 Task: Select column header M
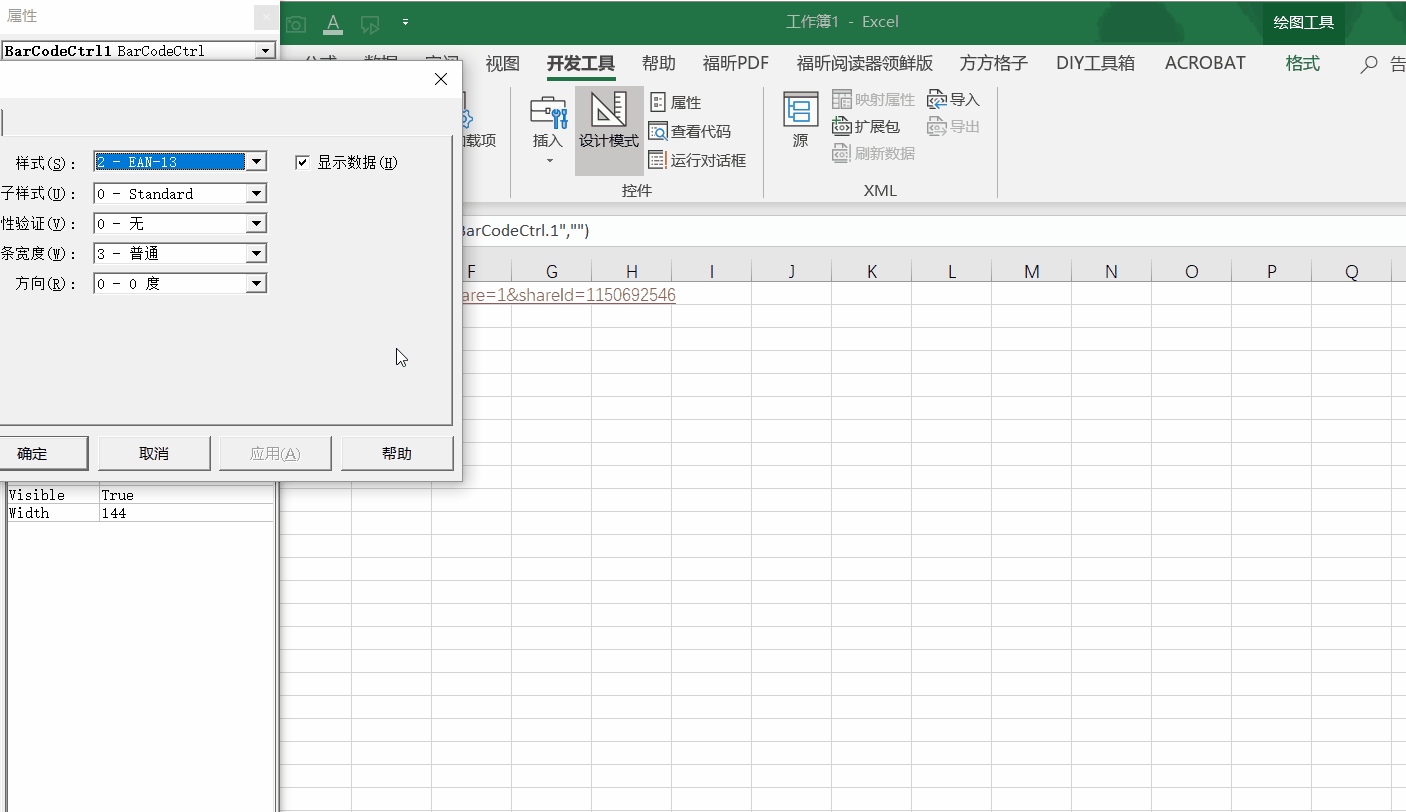click(x=1032, y=271)
